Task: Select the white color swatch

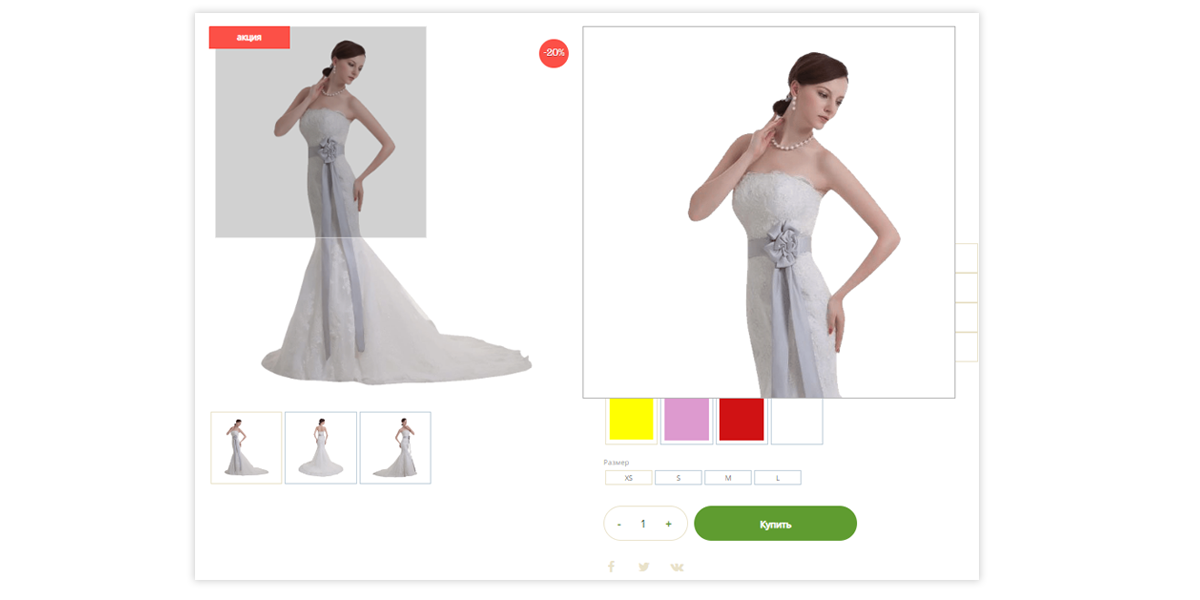Action: coord(797,421)
